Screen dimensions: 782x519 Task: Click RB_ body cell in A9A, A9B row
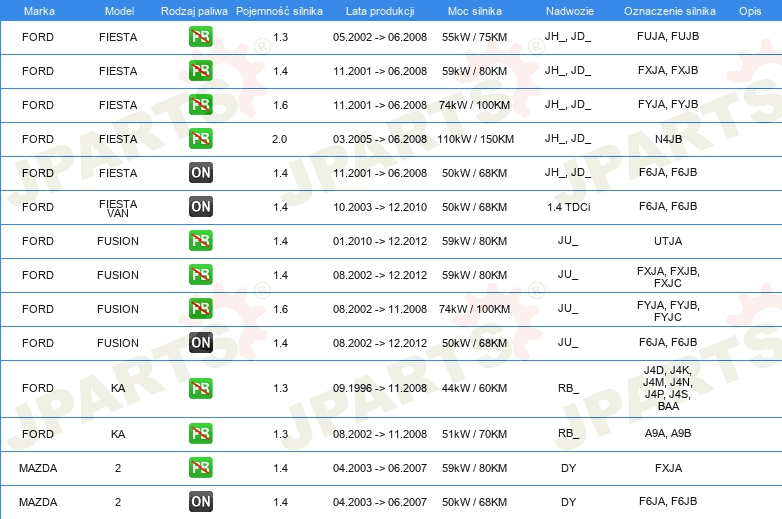click(x=569, y=433)
